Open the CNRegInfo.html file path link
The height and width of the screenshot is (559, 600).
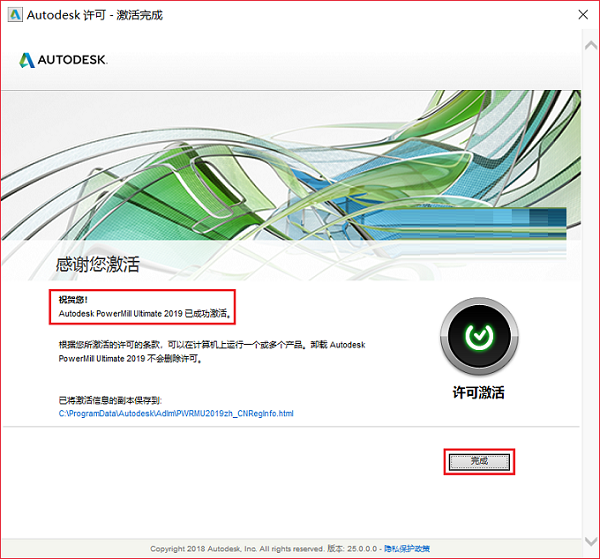(176, 413)
